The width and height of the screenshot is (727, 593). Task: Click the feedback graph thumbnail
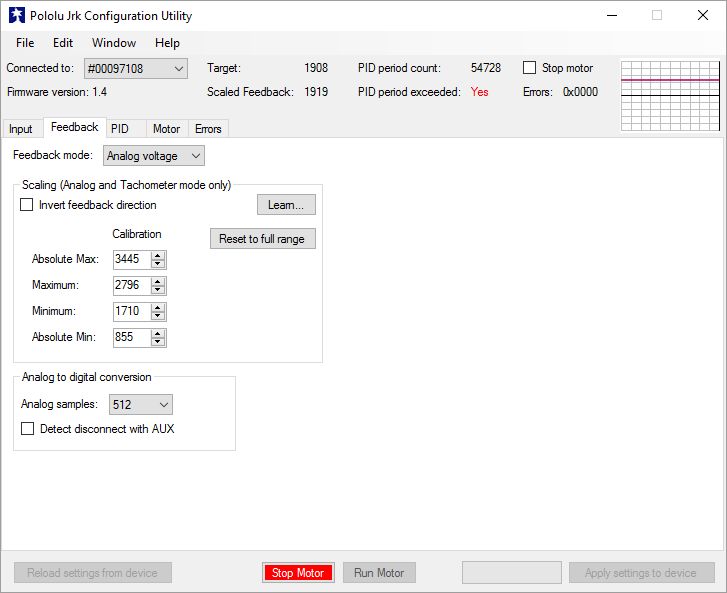pyautogui.click(x=670, y=96)
